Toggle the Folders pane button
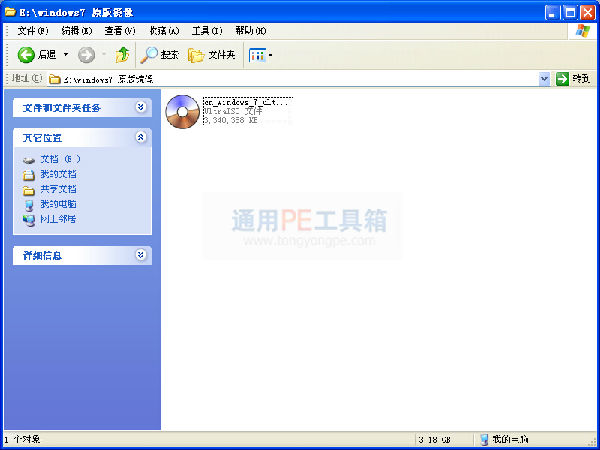Viewport: 600px width, 450px height. [x=212, y=55]
